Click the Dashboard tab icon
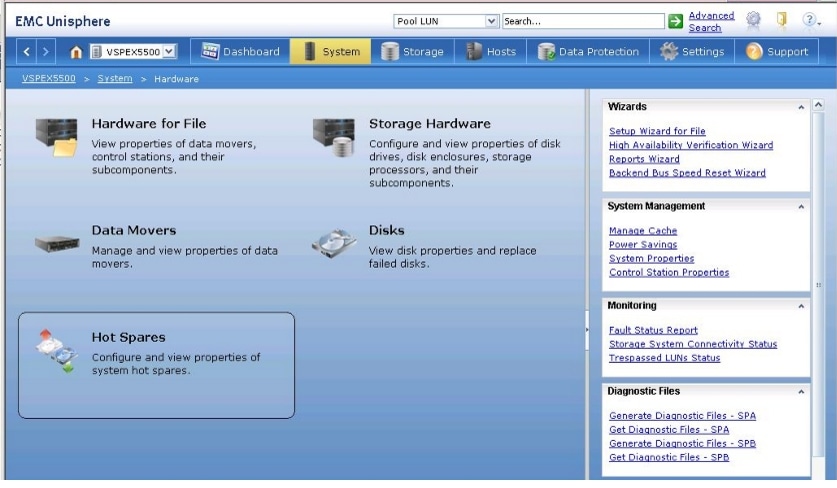Screen dimensions: 837x488 point(210,51)
